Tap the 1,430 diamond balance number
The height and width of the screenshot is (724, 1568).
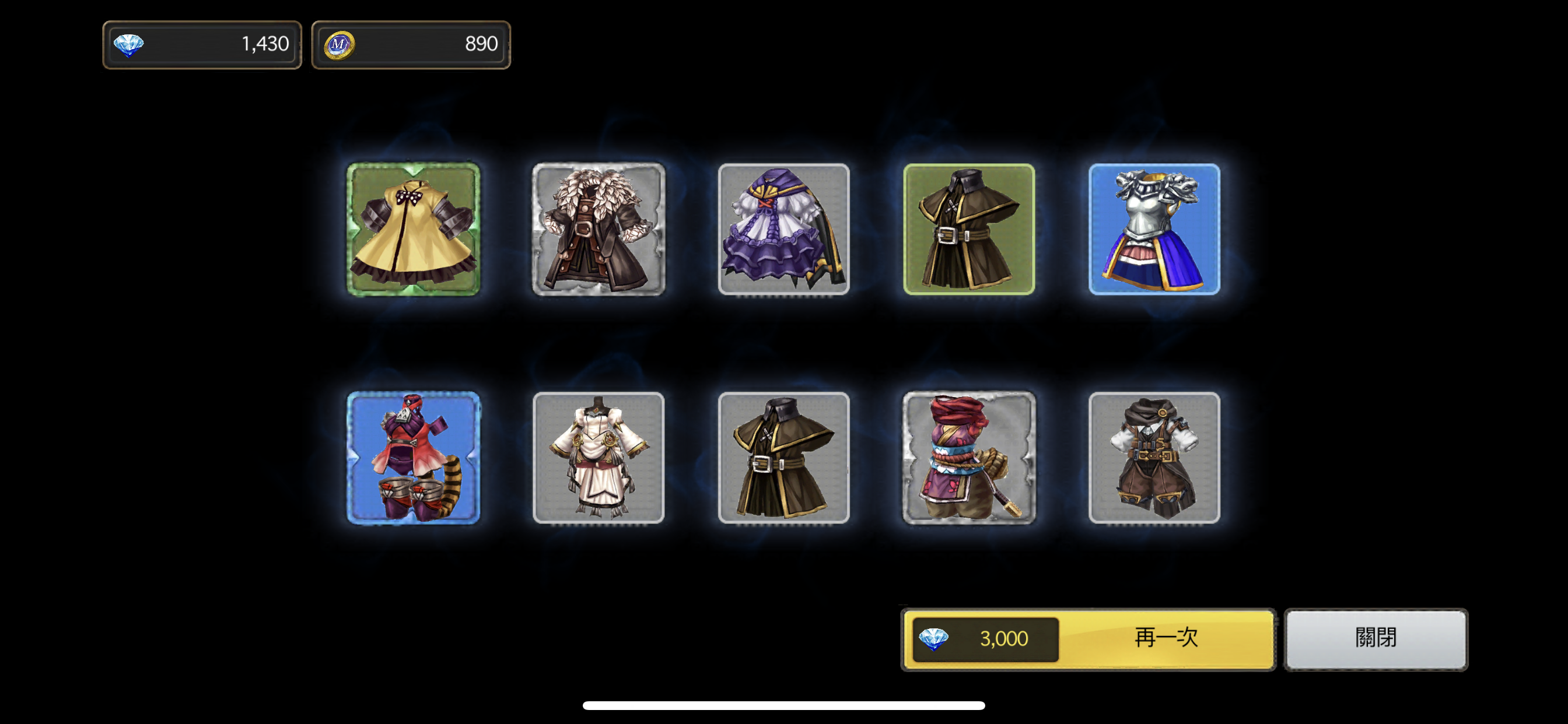click(265, 44)
